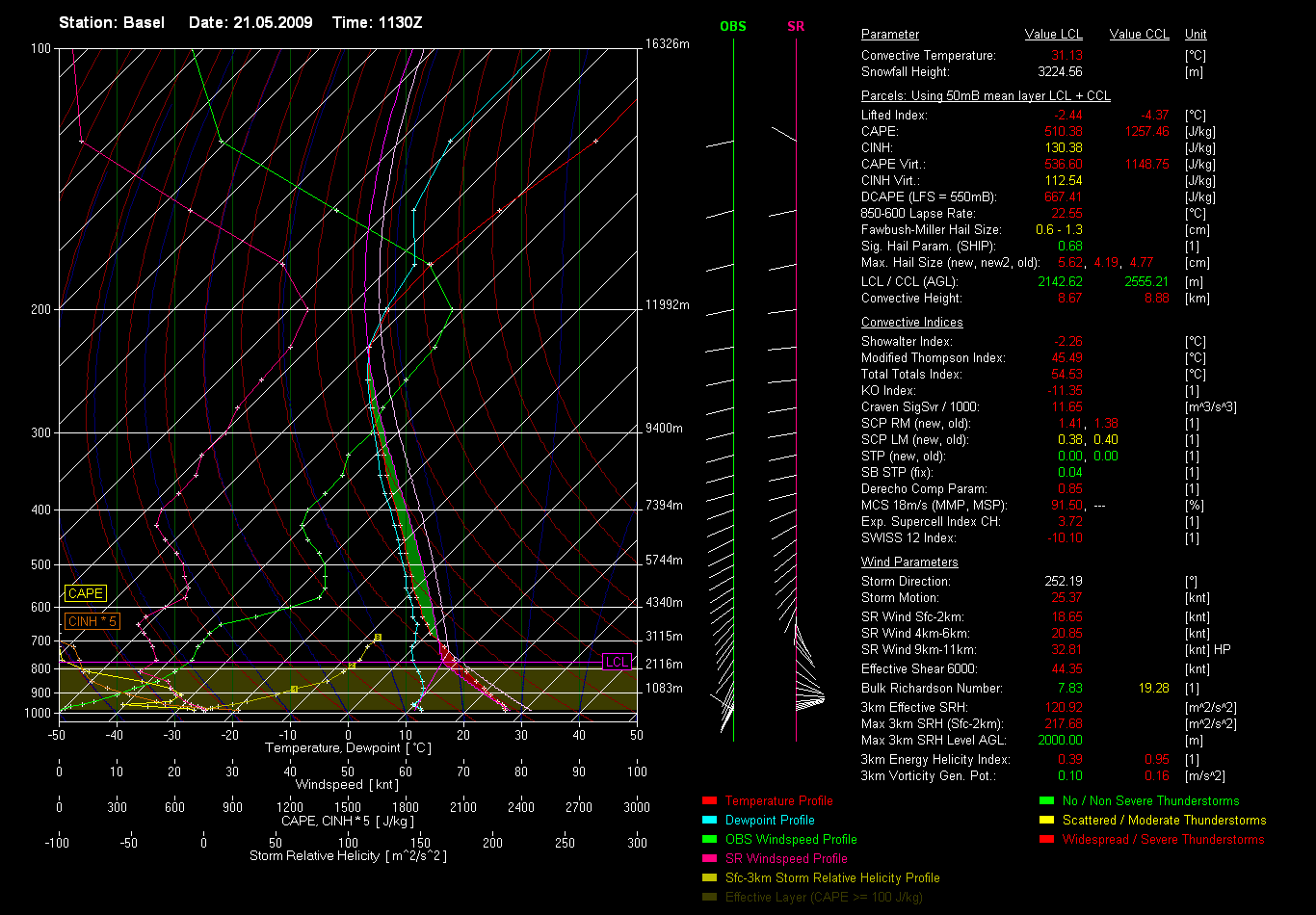
Task: Click the yellow CAPE label box
Action: pyautogui.click(x=85, y=594)
